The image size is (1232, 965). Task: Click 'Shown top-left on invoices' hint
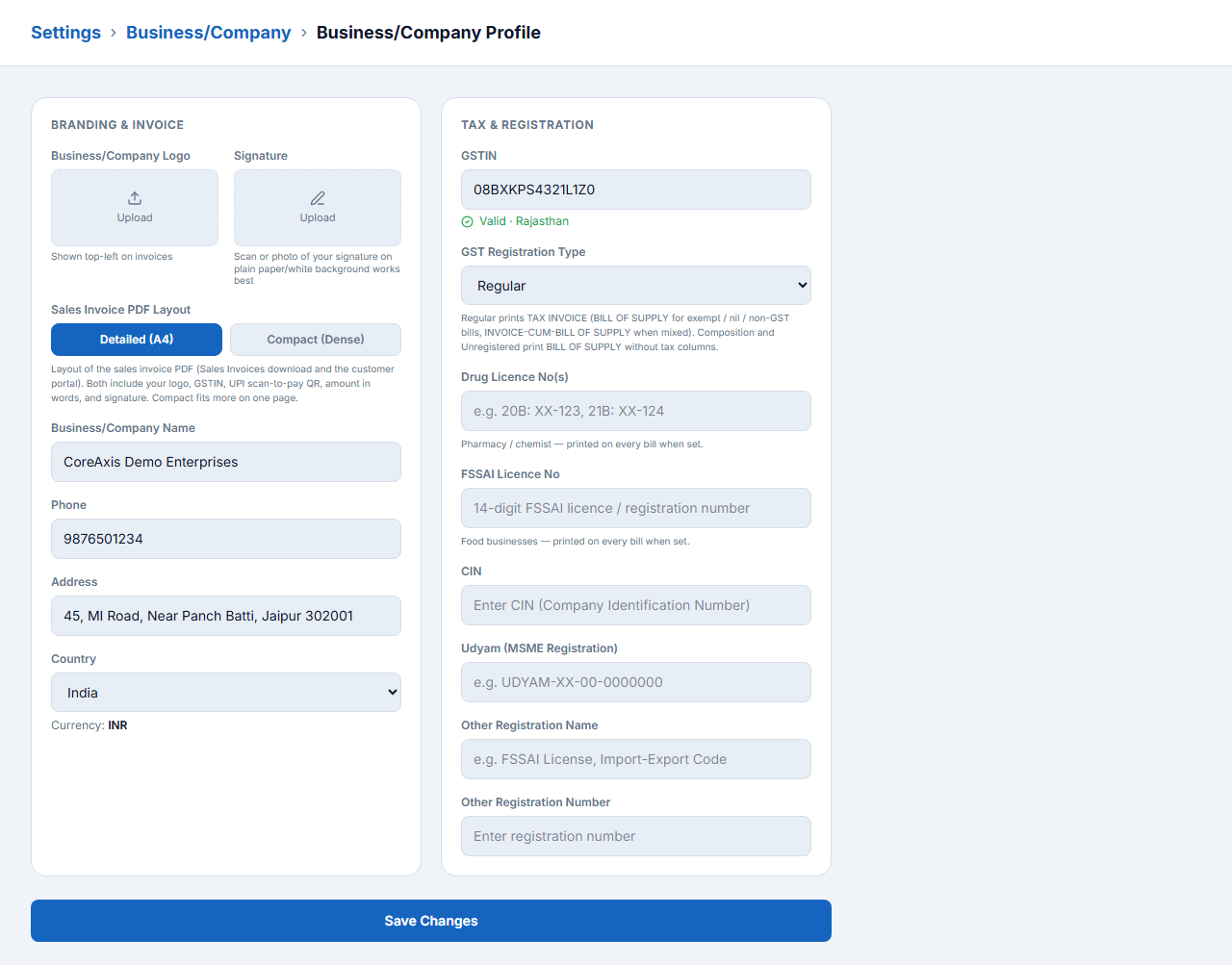(112, 257)
